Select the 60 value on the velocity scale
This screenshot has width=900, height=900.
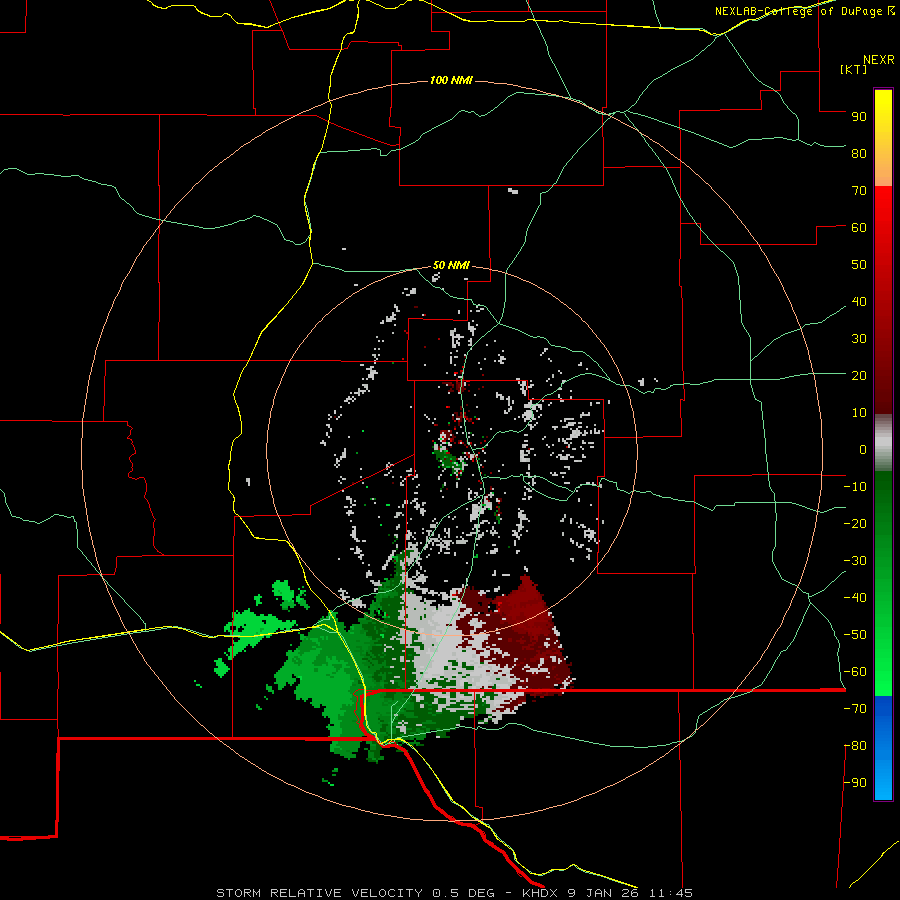coord(859,227)
